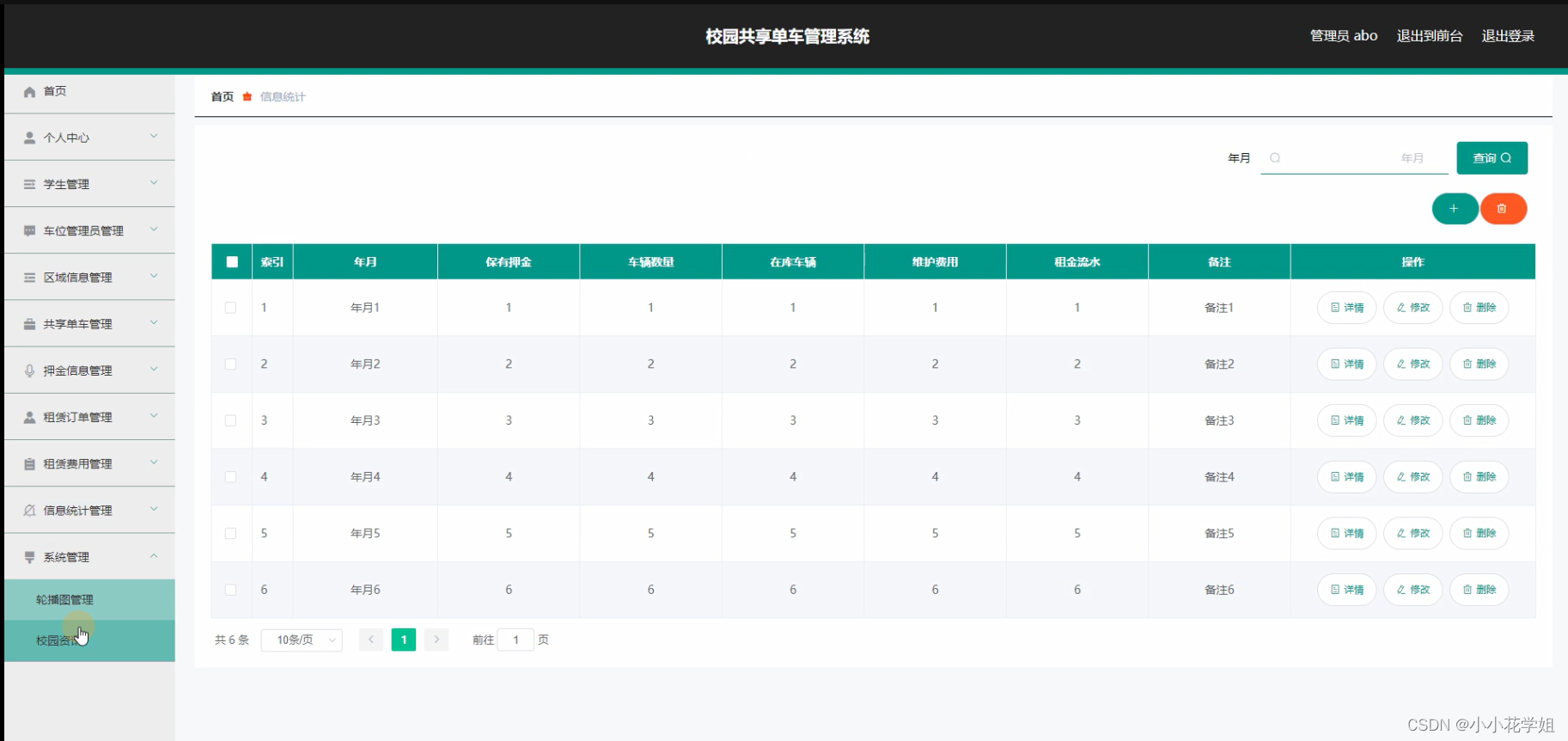Open the 首页 sidebar menu item
Screen dimensions: 1568x741
click(x=89, y=91)
